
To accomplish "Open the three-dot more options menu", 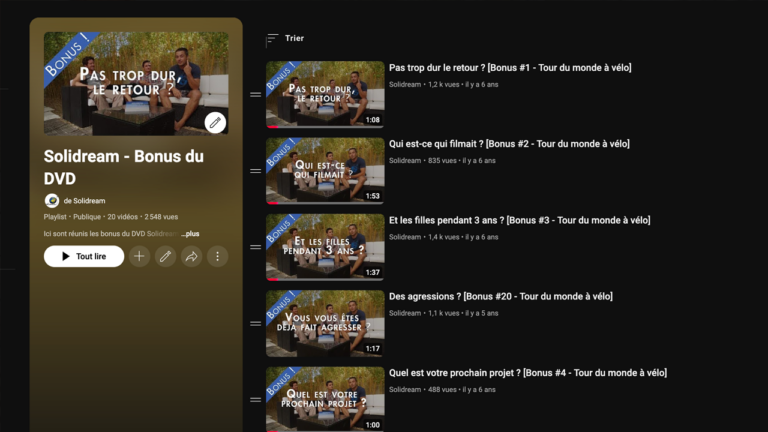I will (x=217, y=256).
